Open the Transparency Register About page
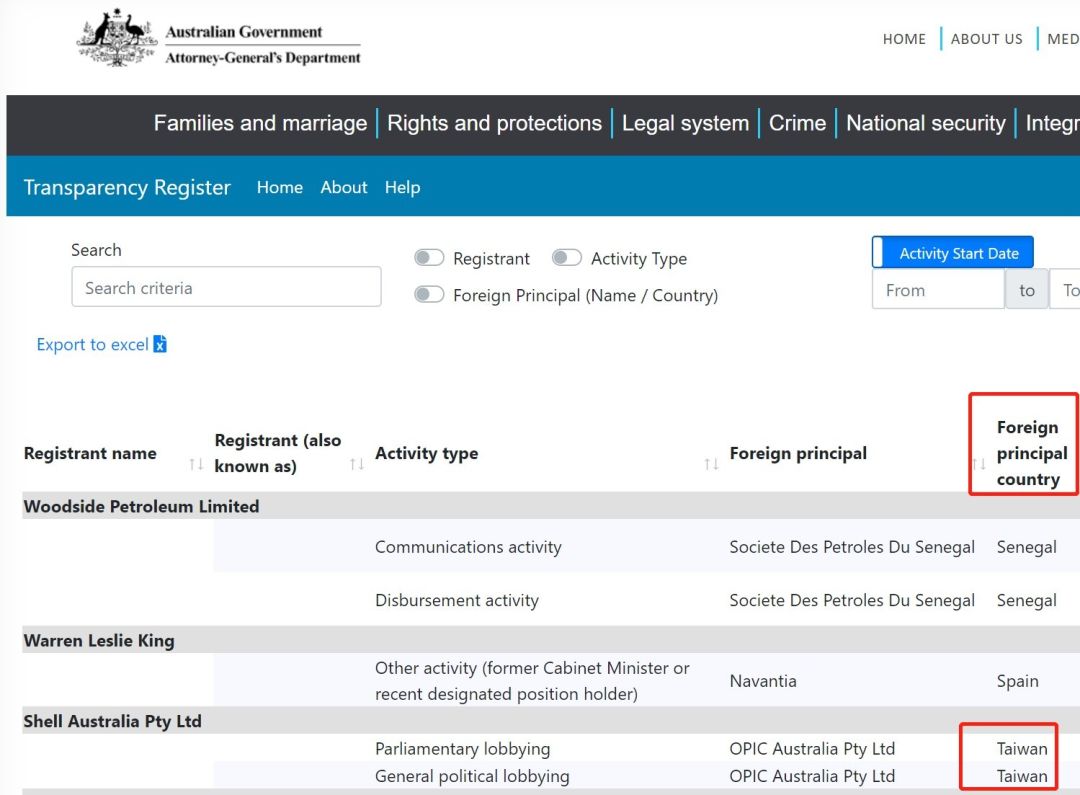 click(344, 187)
